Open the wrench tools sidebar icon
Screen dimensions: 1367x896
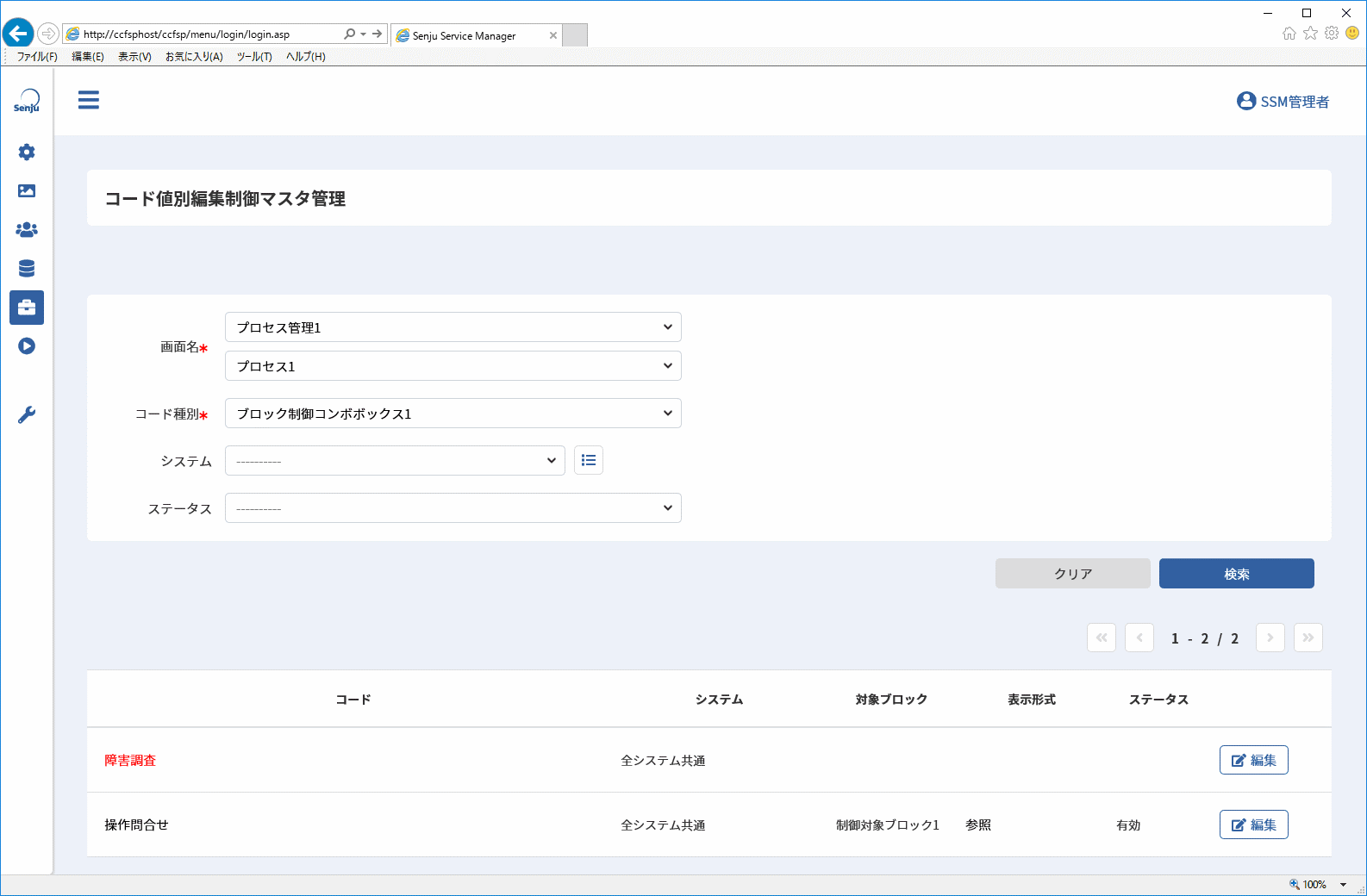pos(27,415)
